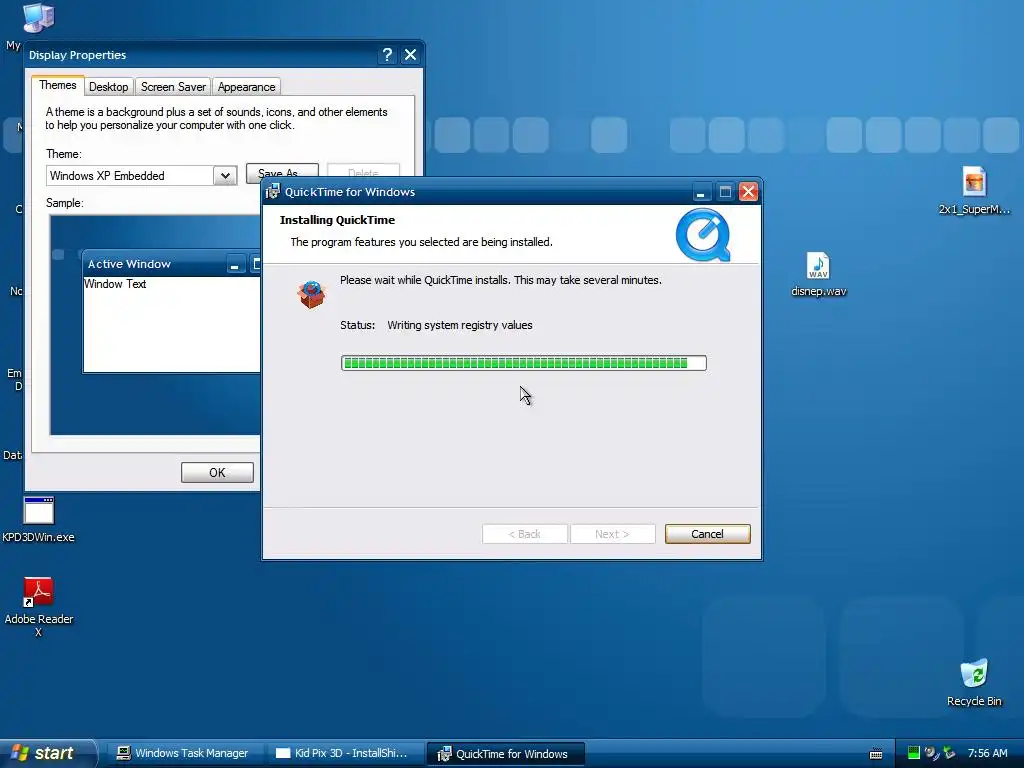Open the Screen Saver tab
The height and width of the screenshot is (768, 1024).
pos(173,87)
